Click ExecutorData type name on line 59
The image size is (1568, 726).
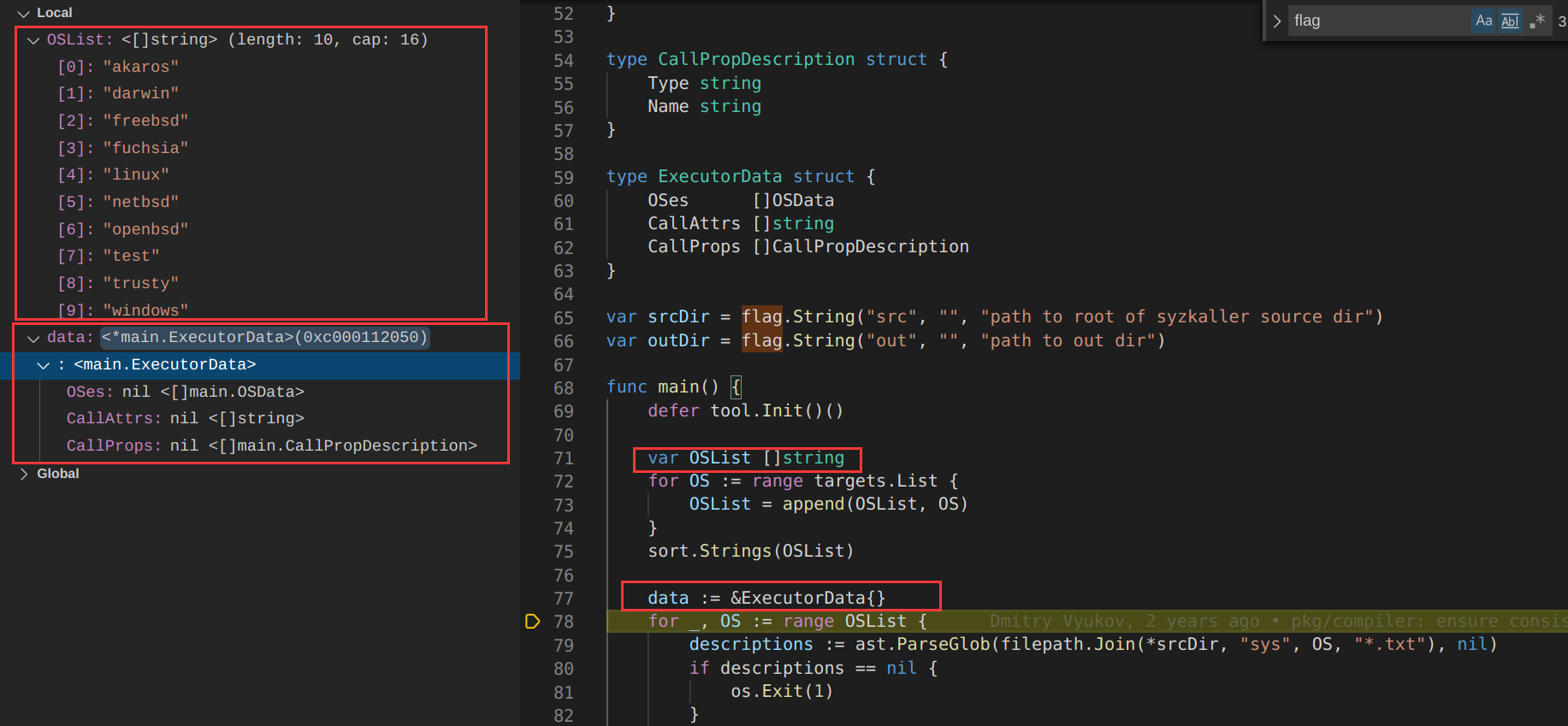click(719, 177)
